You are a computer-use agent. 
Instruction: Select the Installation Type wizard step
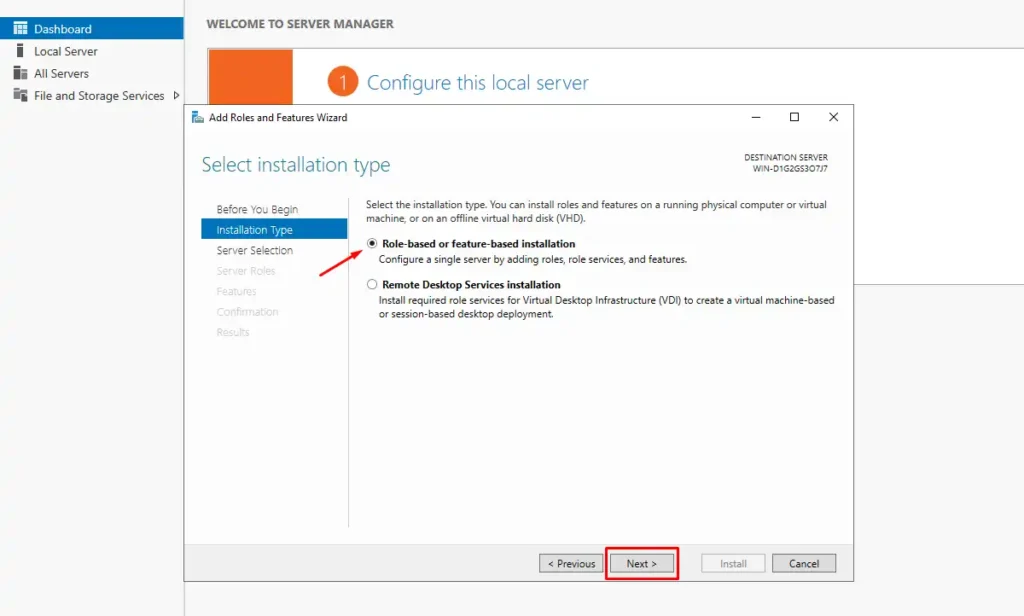click(274, 229)
